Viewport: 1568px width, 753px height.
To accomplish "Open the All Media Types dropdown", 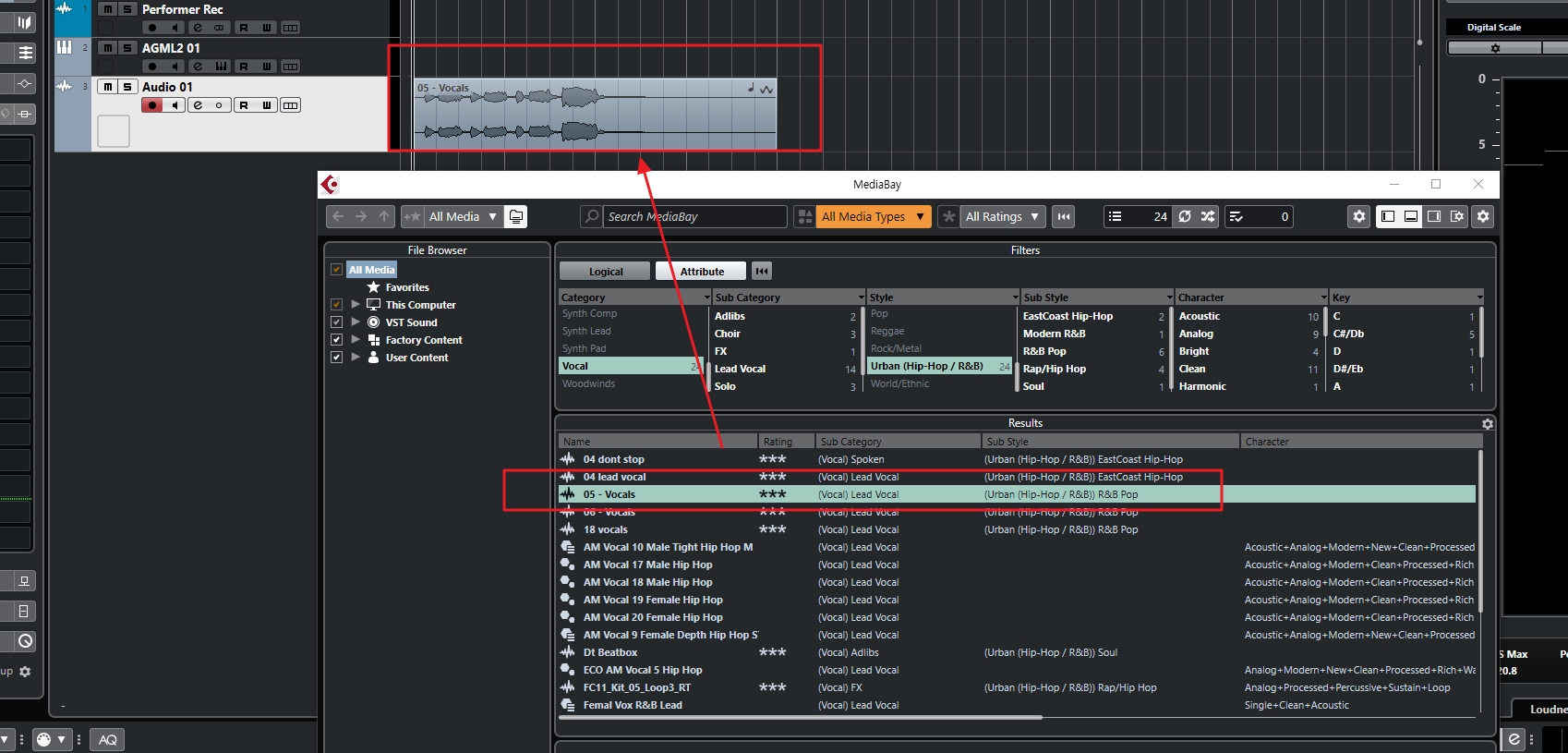I will pyautogui.click(x=873, y=216).
